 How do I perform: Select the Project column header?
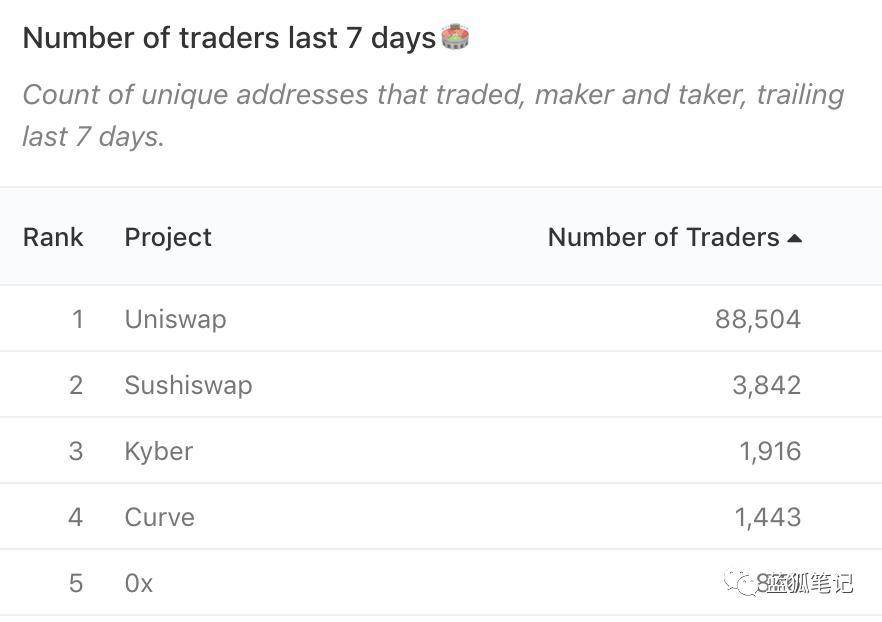(168, 237)
